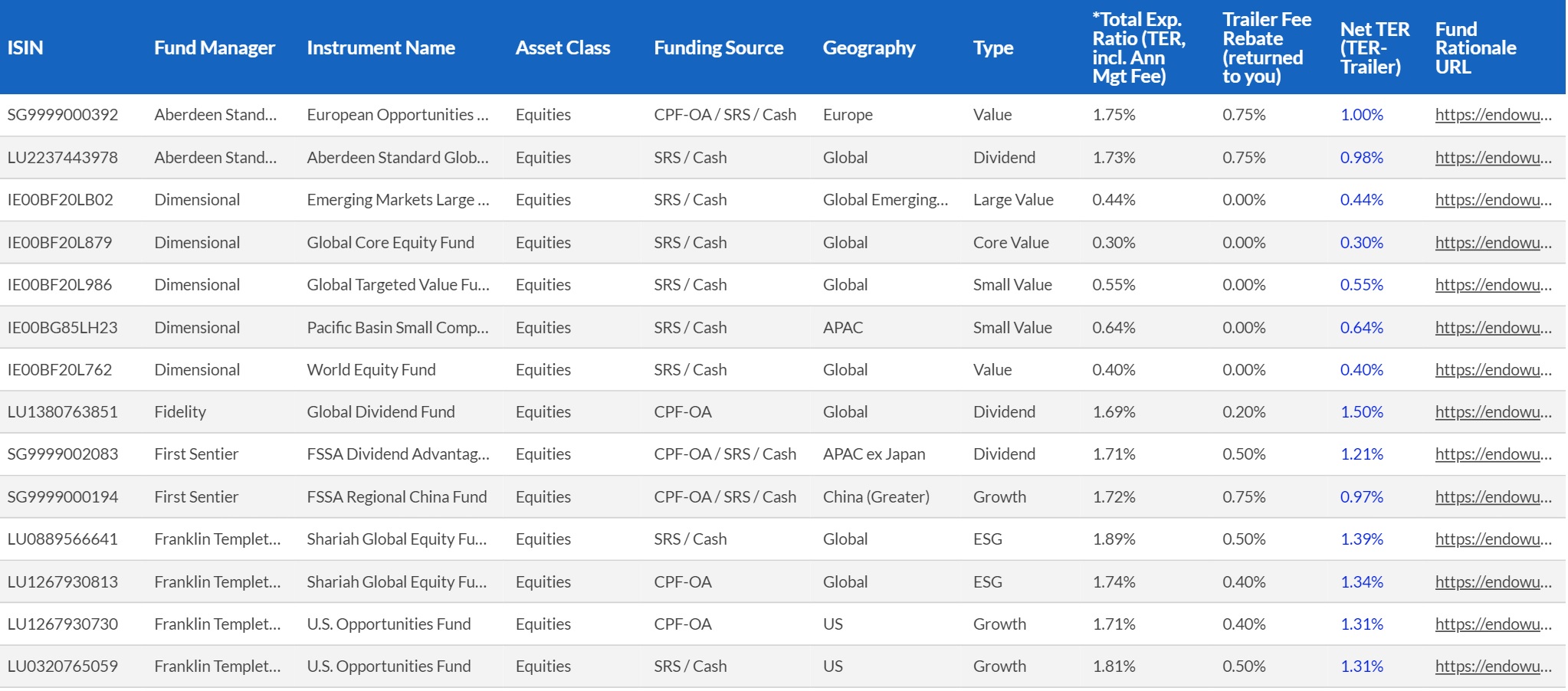Click the rationale URL for Global Core Equity Fund
The image size is (1568, 691).
click(1492, 243)
